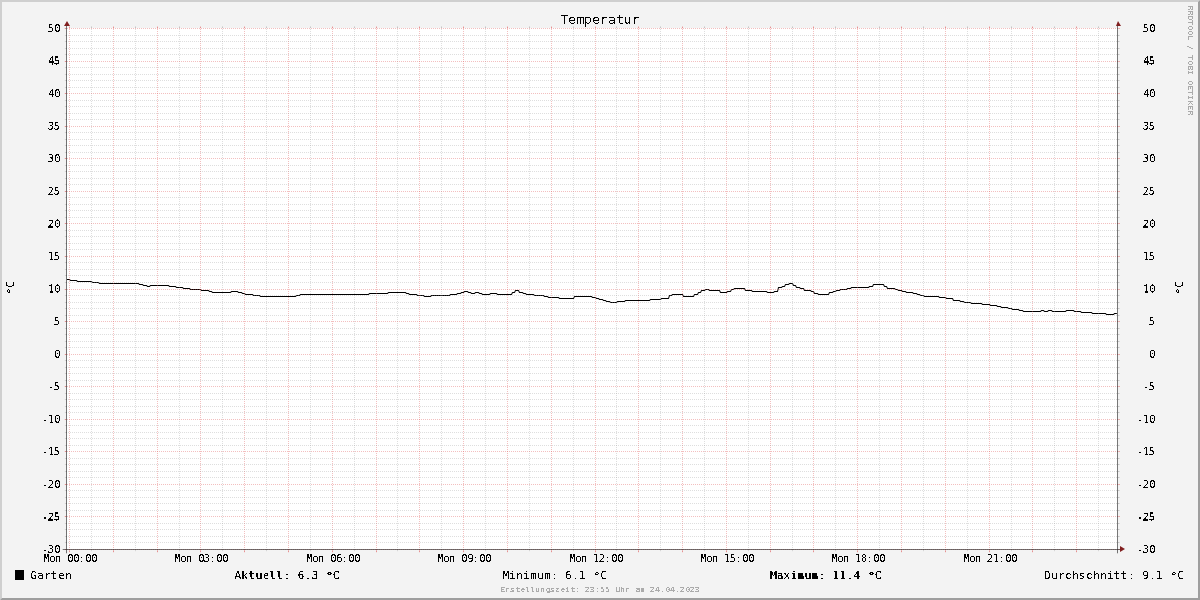Click the Mon 15:00 time axis label
The width and height of the screenshot is (1200, 600).
[x=728, y=558]
